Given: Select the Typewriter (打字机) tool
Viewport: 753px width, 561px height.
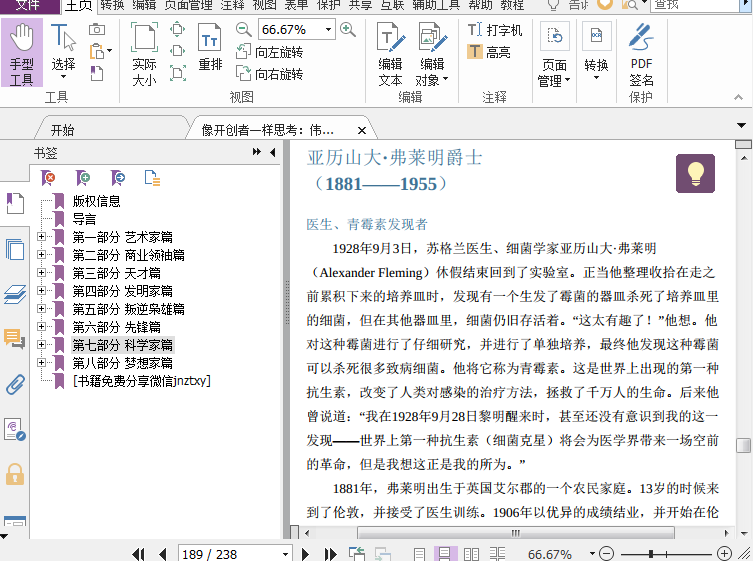Looking at the screenshot, I should 495,30.
